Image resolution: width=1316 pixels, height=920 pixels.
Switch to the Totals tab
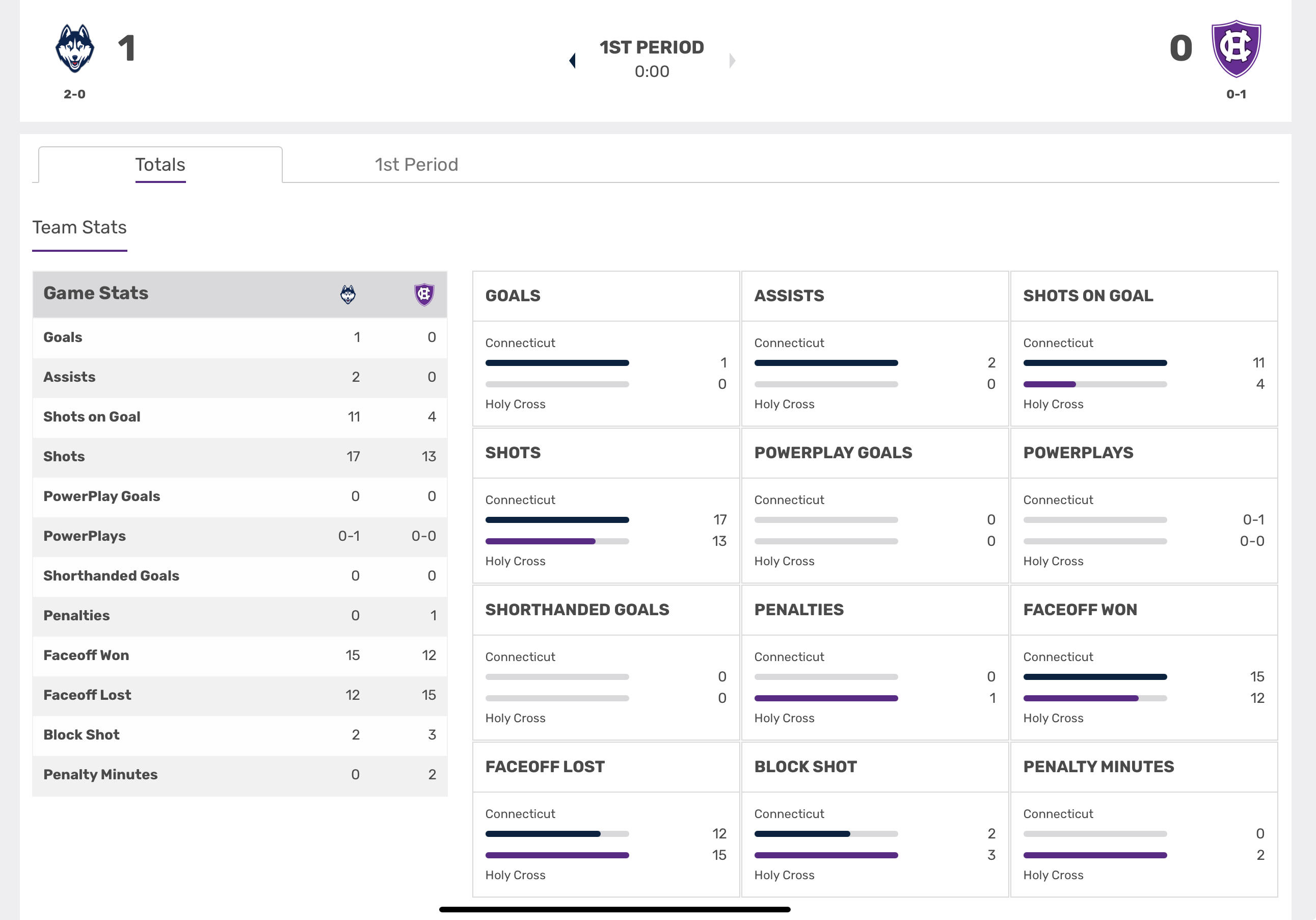160,165
